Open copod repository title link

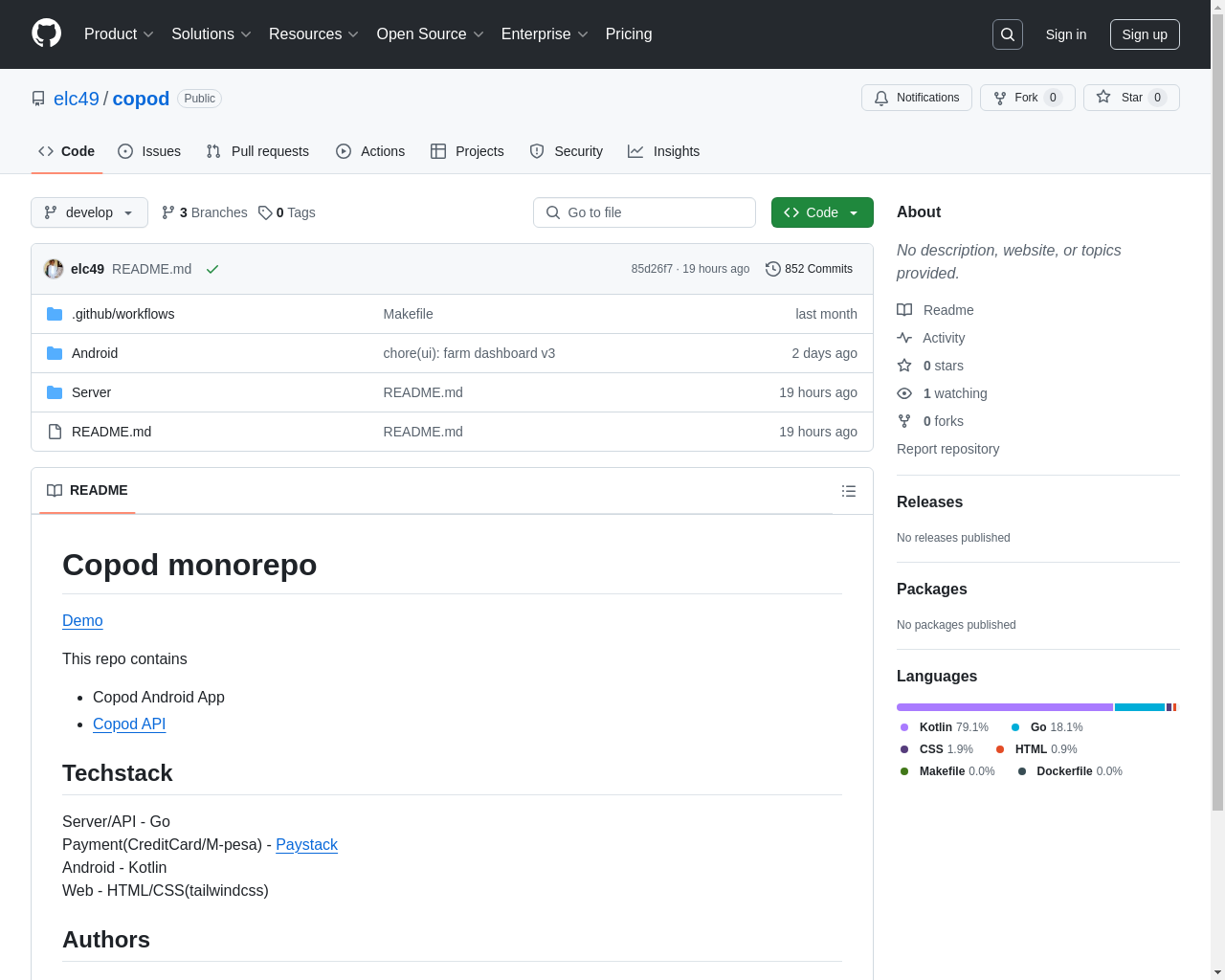pos(141,99)
